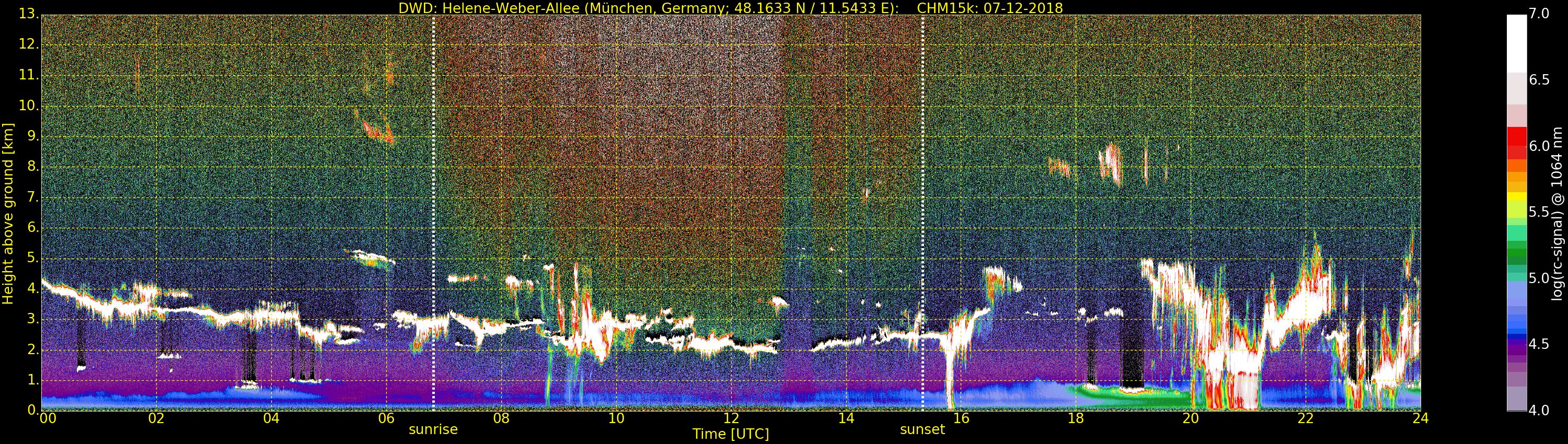The image size is (1568, 444).
Task: Click the time tick label '02'
Action: coord(156,418)
